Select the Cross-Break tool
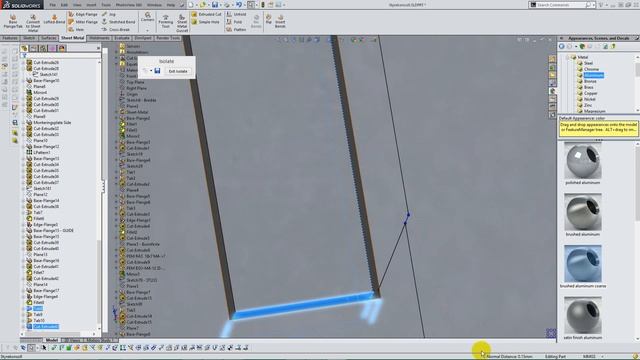 pyautogui.click(x=116, y=29)
